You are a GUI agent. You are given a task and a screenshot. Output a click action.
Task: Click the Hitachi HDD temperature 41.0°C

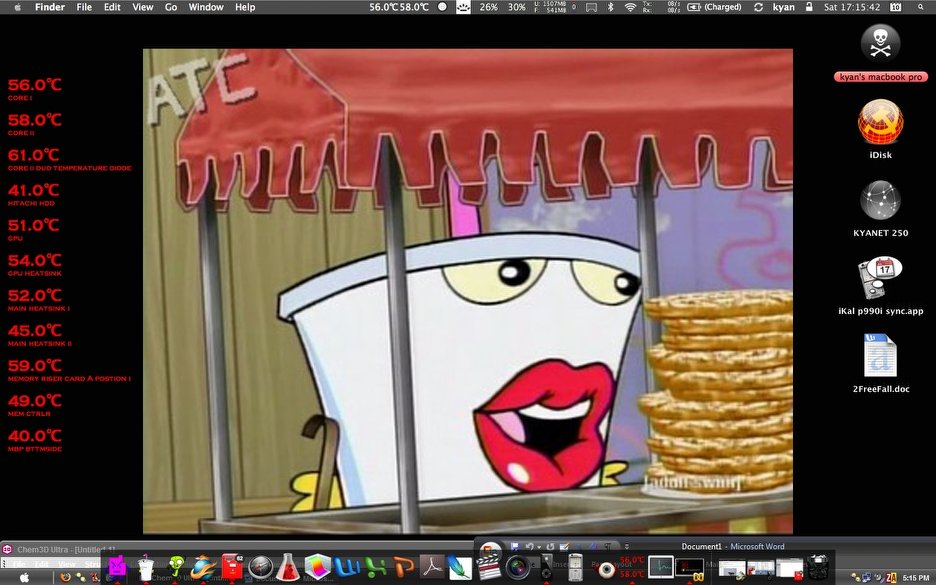pos(33,190)
